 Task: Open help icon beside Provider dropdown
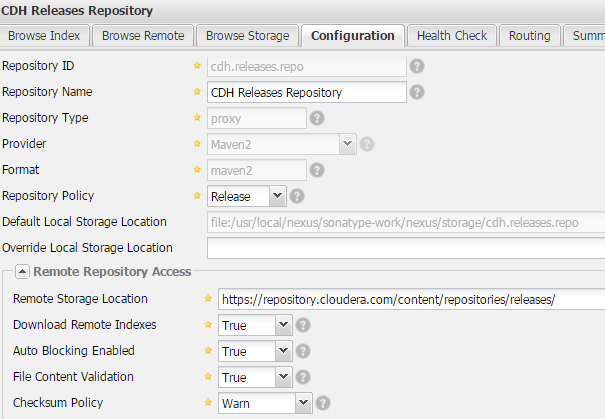click(367, 144)
